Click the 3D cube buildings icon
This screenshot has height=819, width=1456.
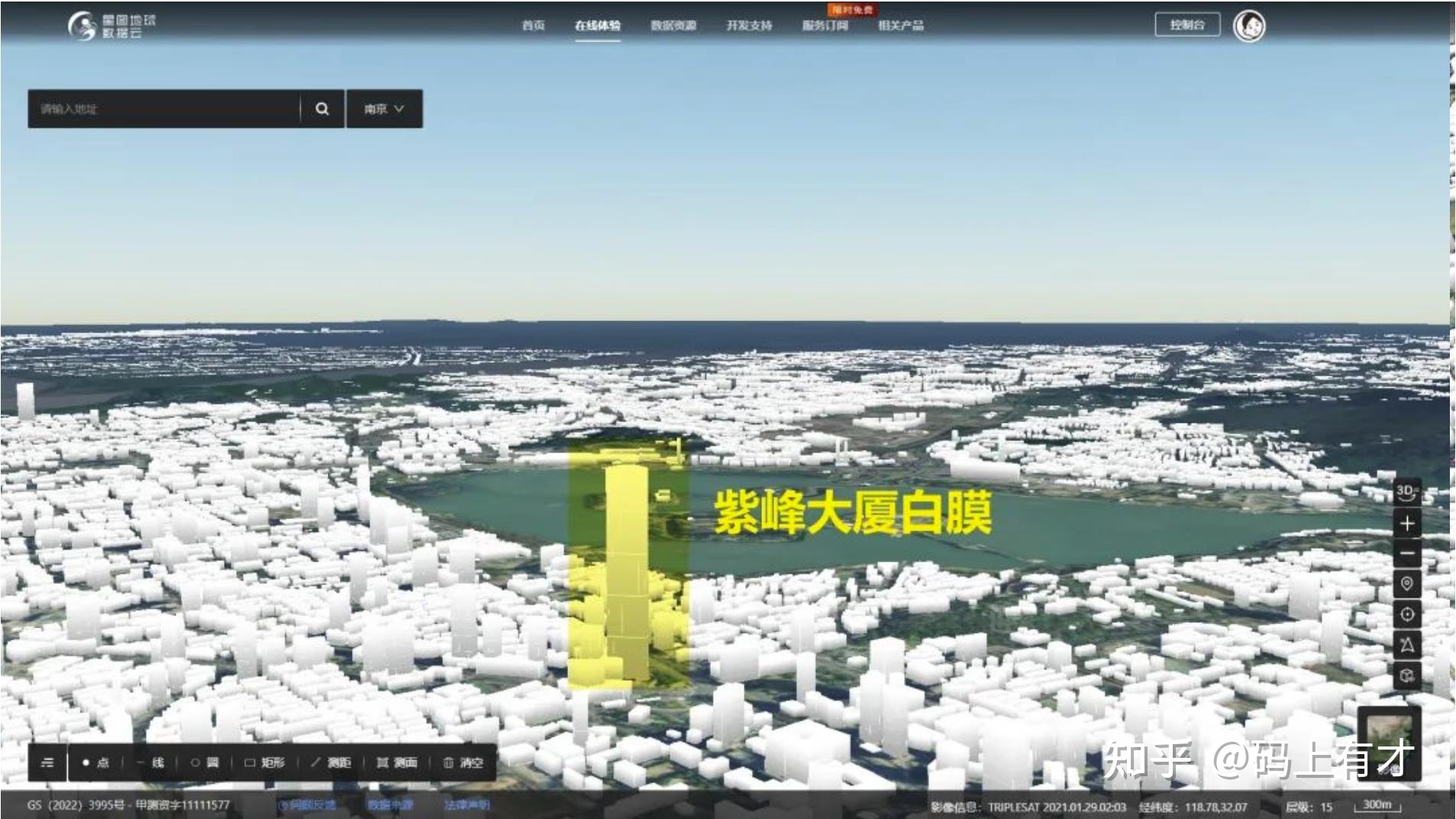pyautogui.click(x=1407, y=676)
